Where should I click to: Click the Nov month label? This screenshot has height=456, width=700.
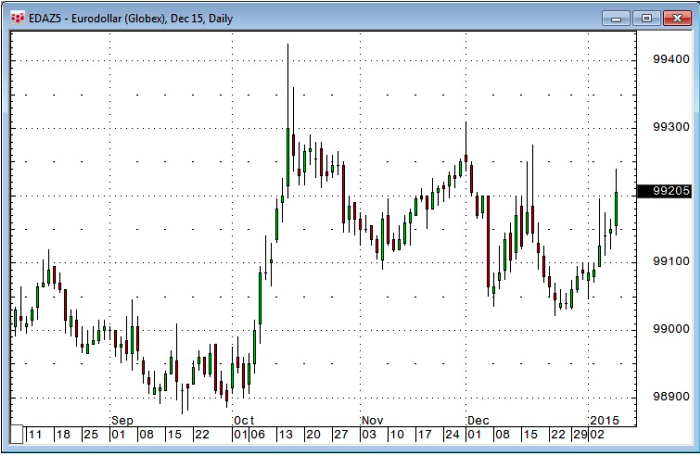(x=373, y=420)
